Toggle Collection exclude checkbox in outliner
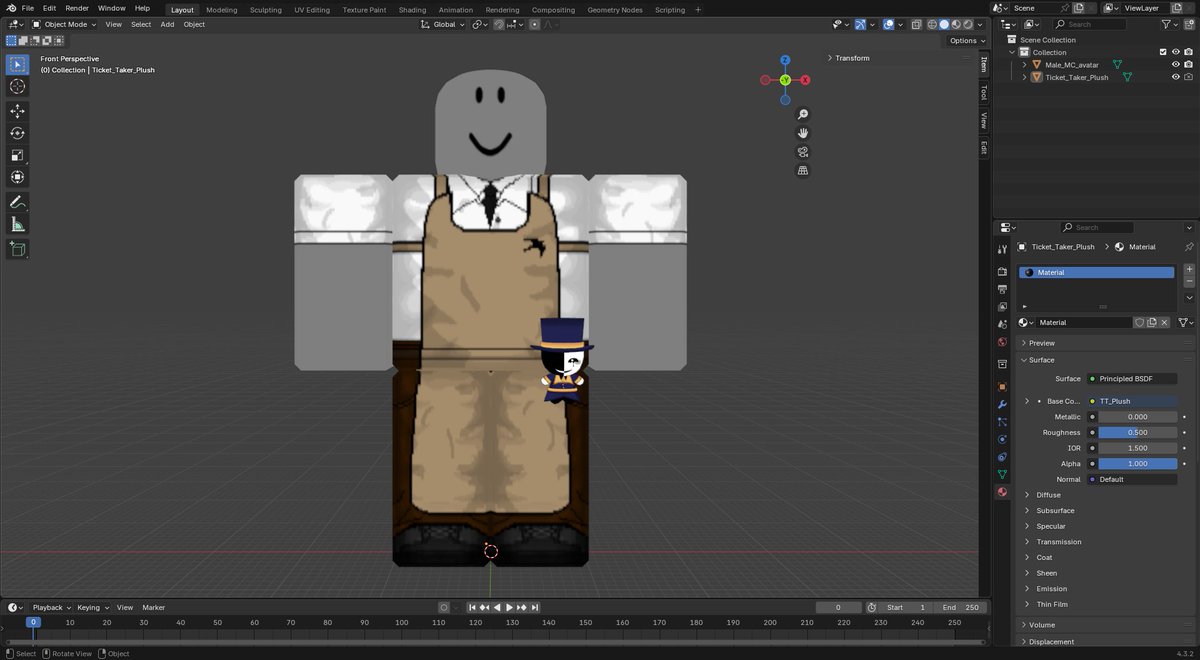This screenshot has height=660, width=1200. [1162, 52]
